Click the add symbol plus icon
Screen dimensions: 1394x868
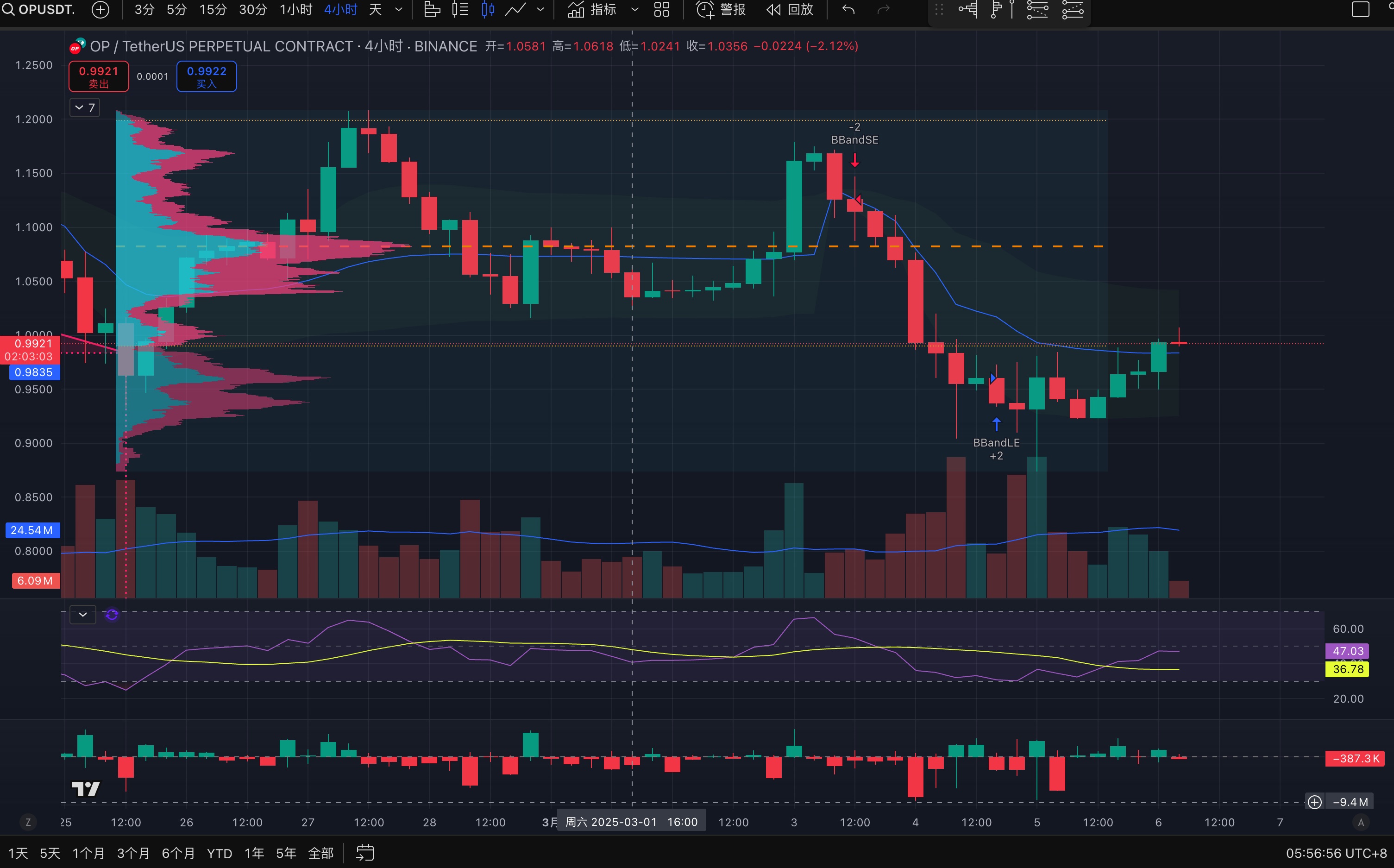point(100,10)
